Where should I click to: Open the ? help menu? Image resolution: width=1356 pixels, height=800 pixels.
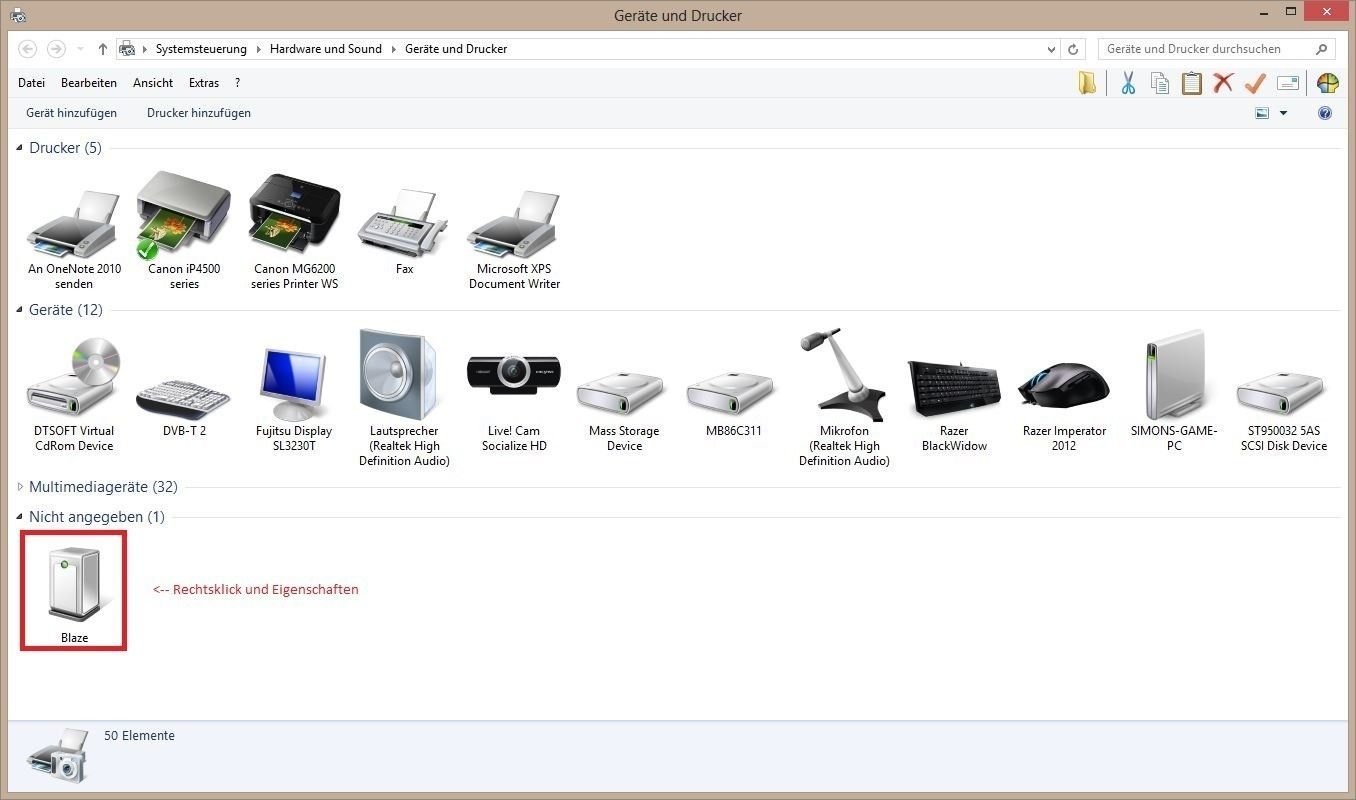[x=237, y=83]
